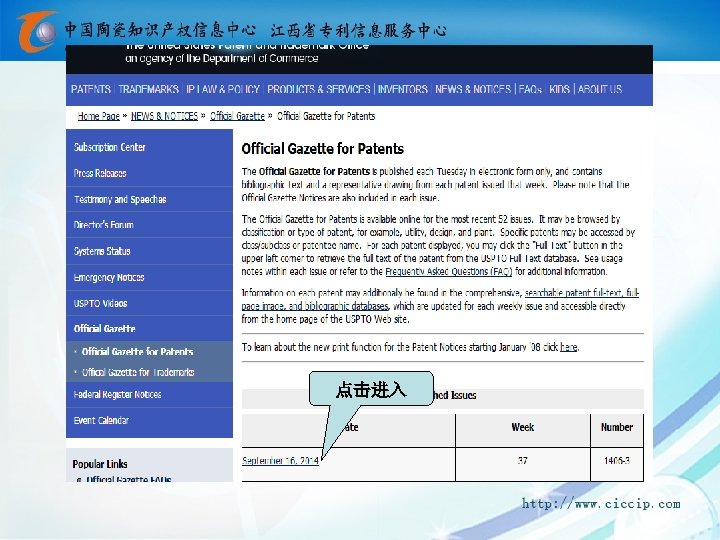Open the TRADEMARKS navigation item
720x540 pixels.
click(148, 89)
